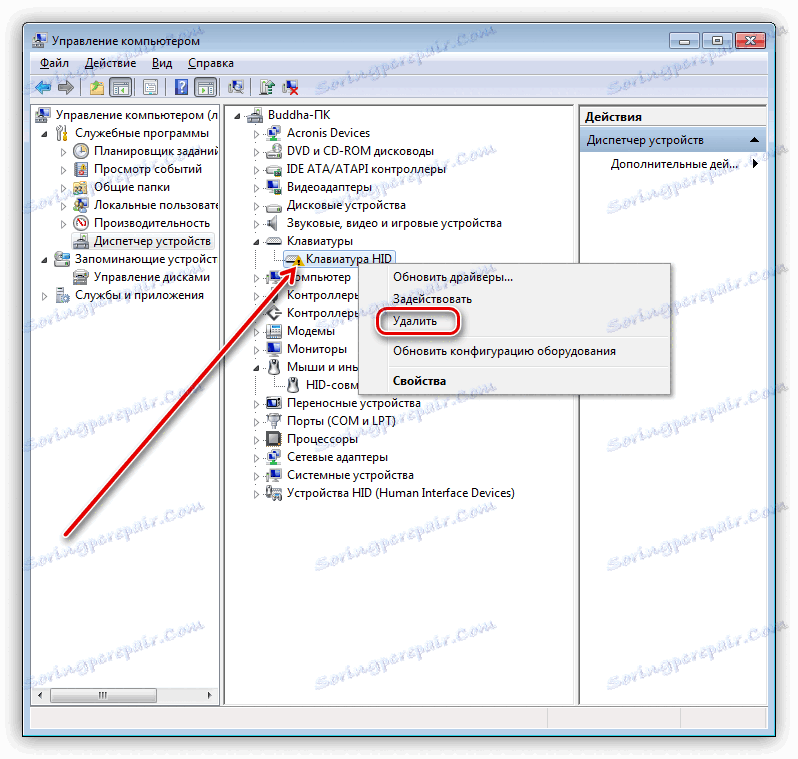
Task: Collapse the Запоминающие устройства node
Action: (x=44, y=260)
